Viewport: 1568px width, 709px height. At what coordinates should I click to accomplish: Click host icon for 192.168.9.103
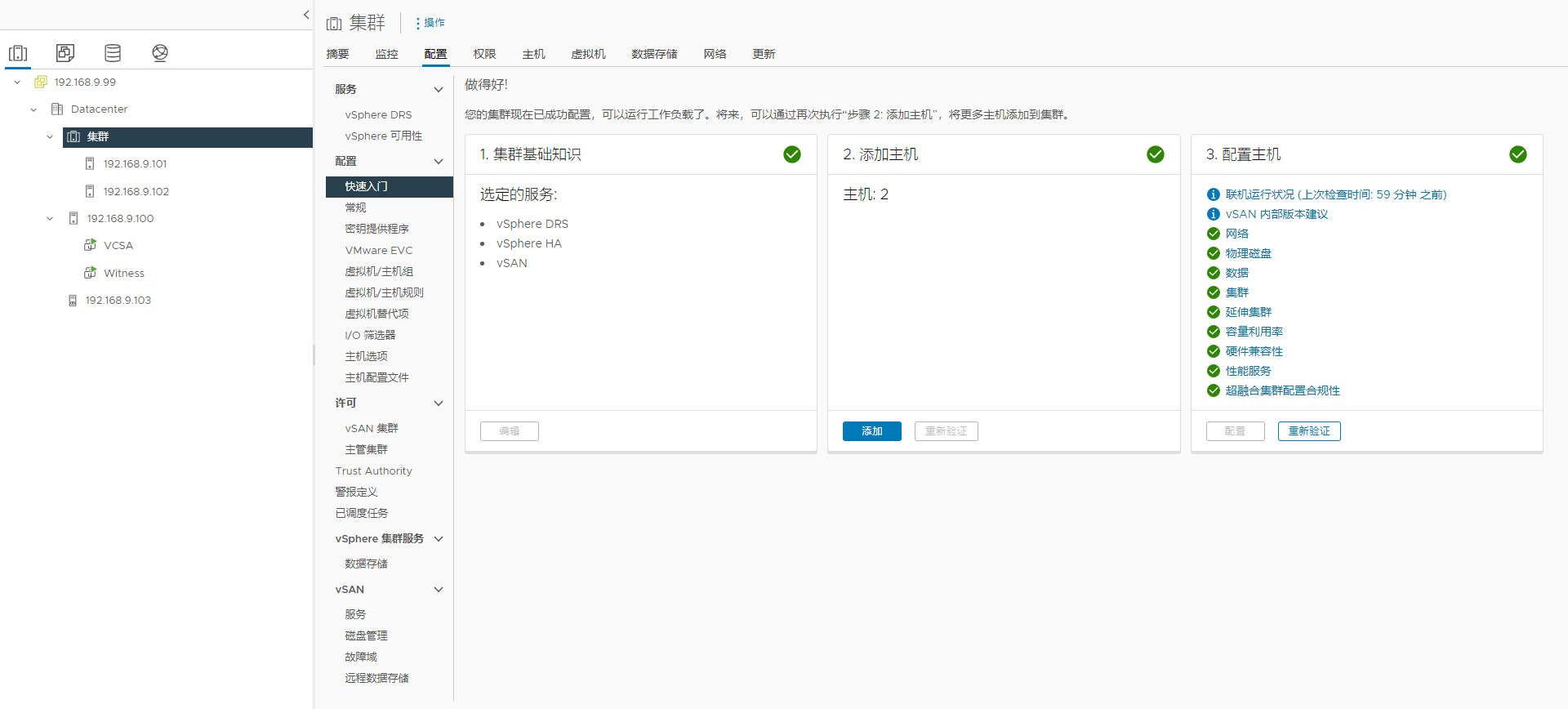click(x=73, y=301)
